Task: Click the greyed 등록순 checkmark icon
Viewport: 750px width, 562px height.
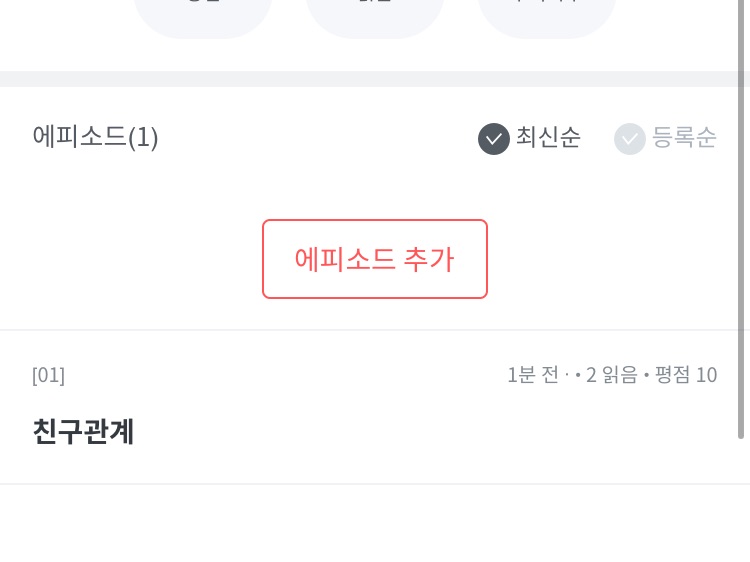Action: pyautogui.click(x=630, y=138)
